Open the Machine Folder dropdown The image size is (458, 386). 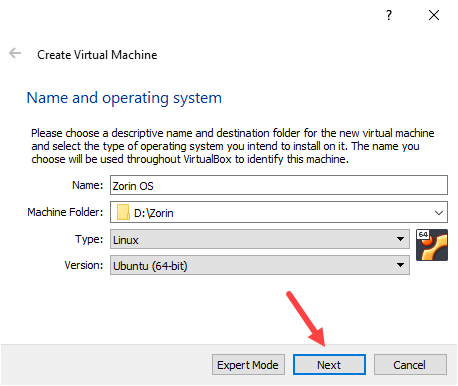[x=439, y=212]
